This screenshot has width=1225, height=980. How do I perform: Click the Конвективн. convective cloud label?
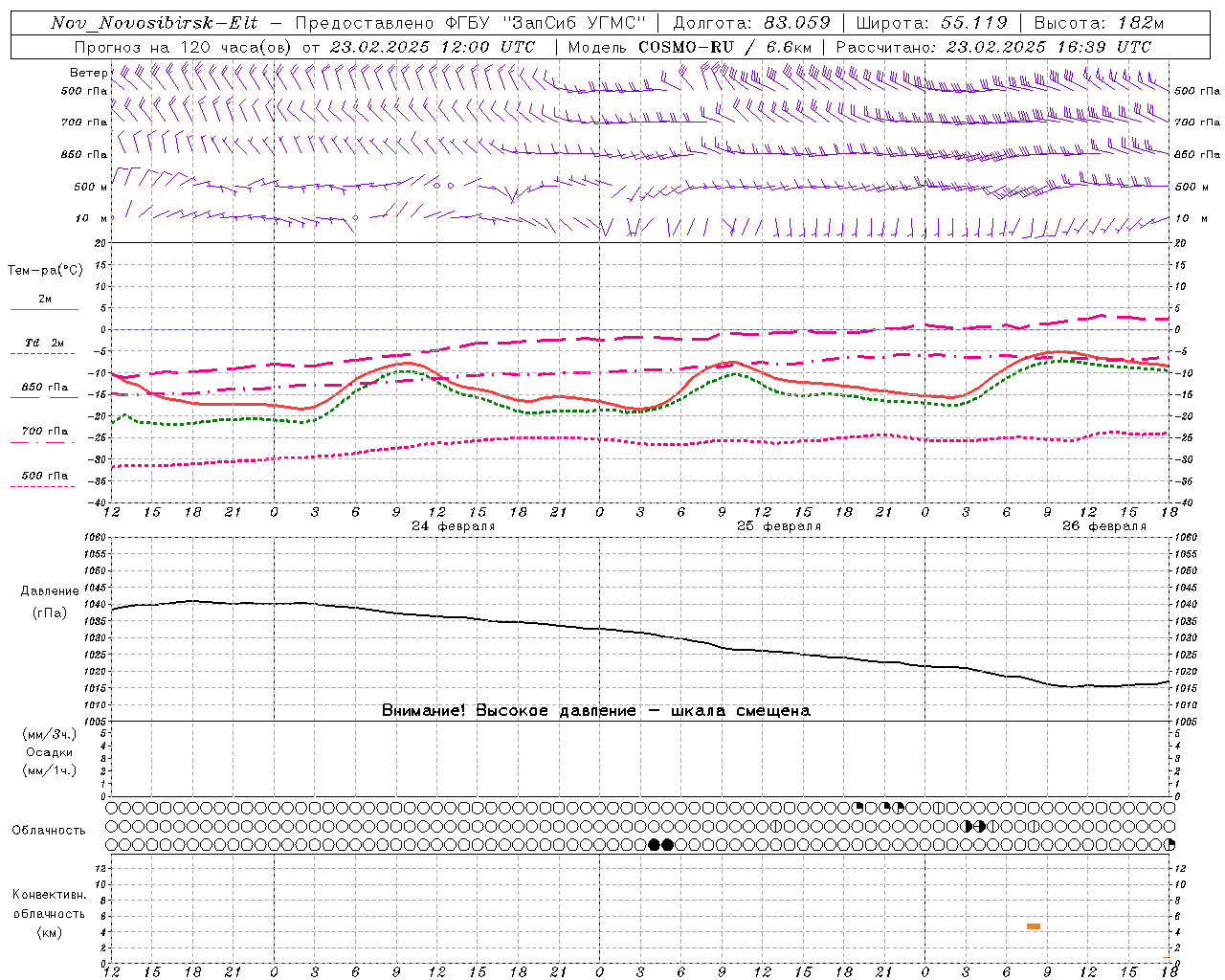50,895
